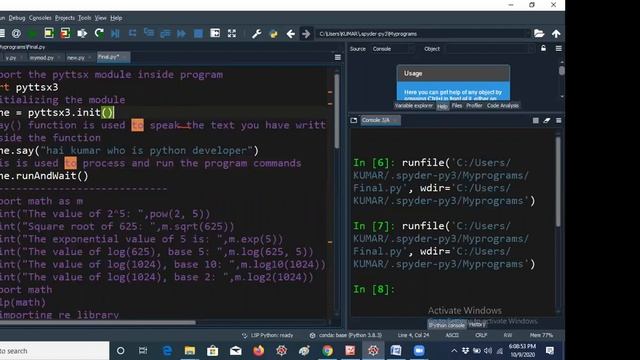Image resolution: width=640 pixels, height=360 pixels.
Task: Click Continue execution debug icon
Action: (182, 33)
